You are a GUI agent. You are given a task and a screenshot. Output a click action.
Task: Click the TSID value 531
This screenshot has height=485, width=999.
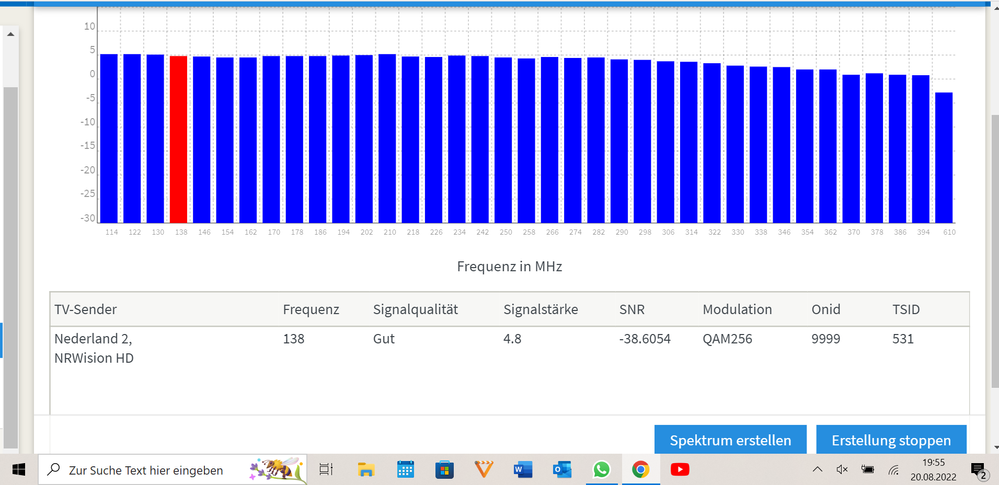tap(903, 339)
